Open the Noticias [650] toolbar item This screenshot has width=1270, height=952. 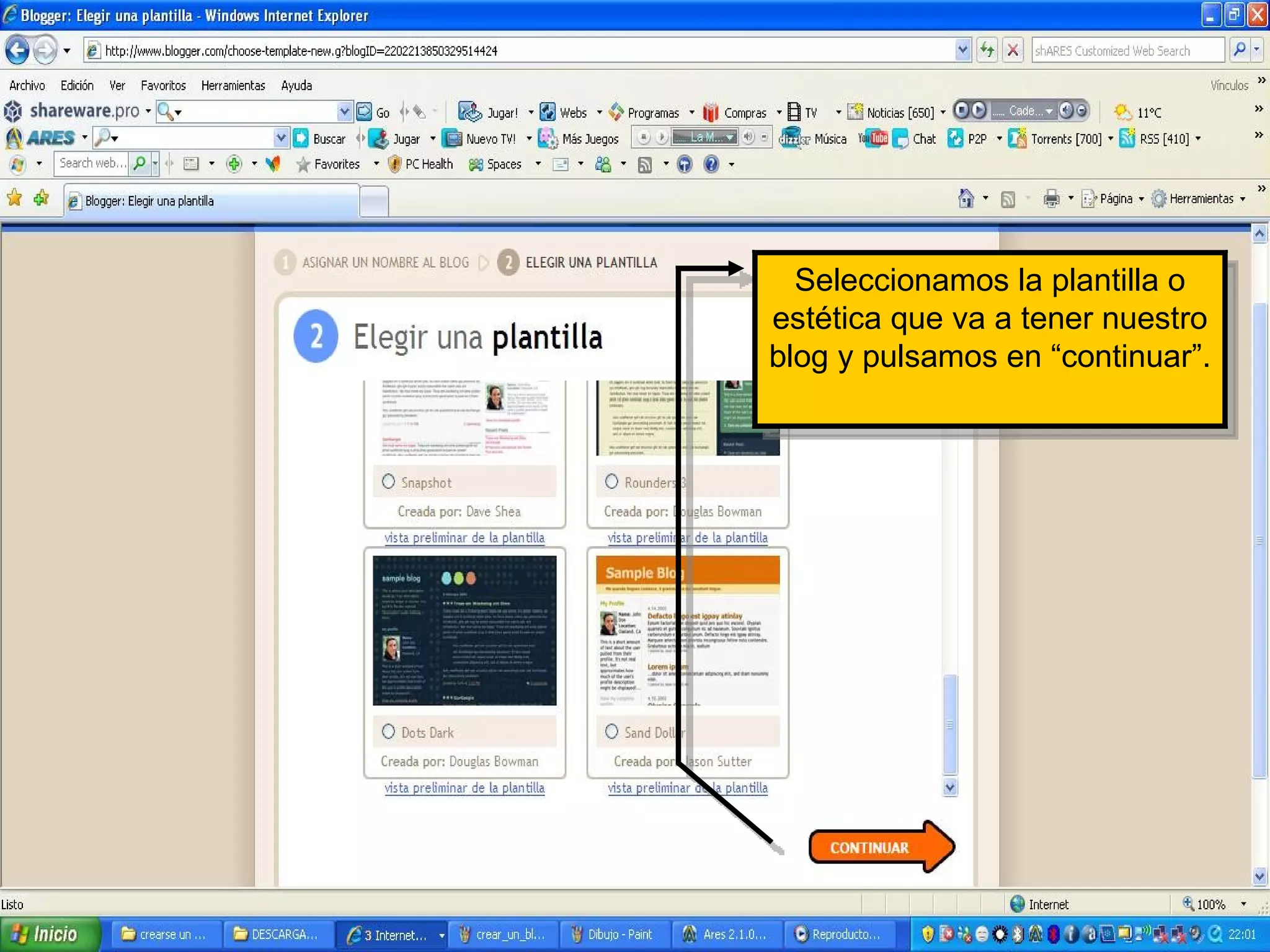(x=890, y=112)
